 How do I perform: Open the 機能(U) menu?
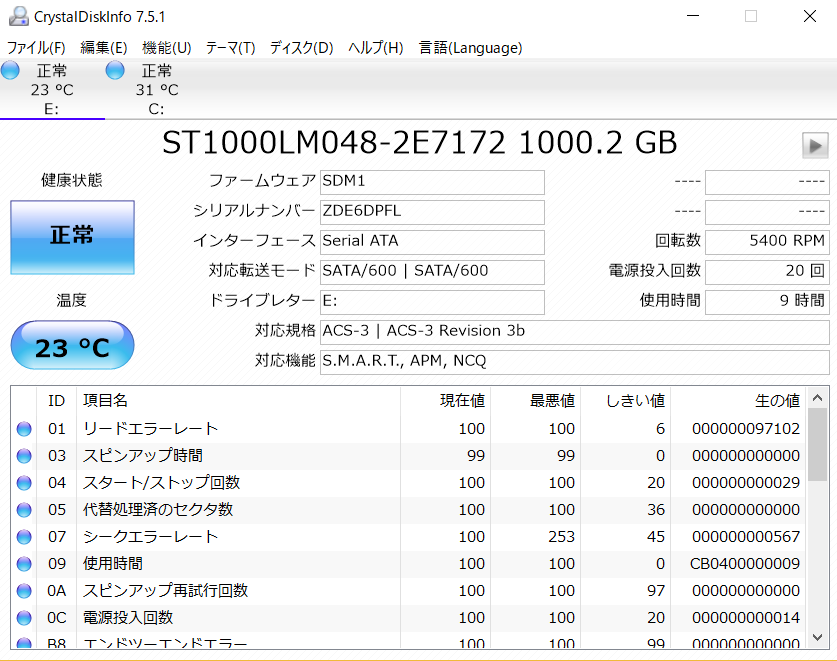pyautogui.click(x=167, y=48)
